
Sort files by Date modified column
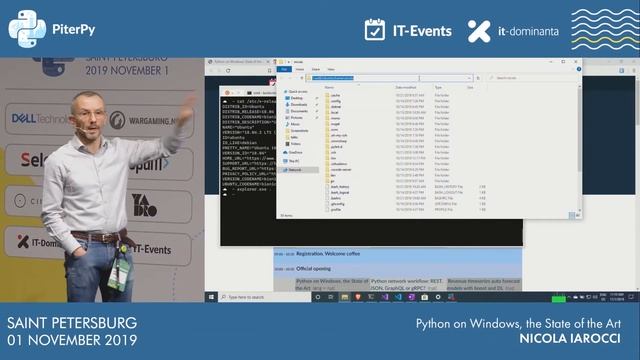(406, 87)
